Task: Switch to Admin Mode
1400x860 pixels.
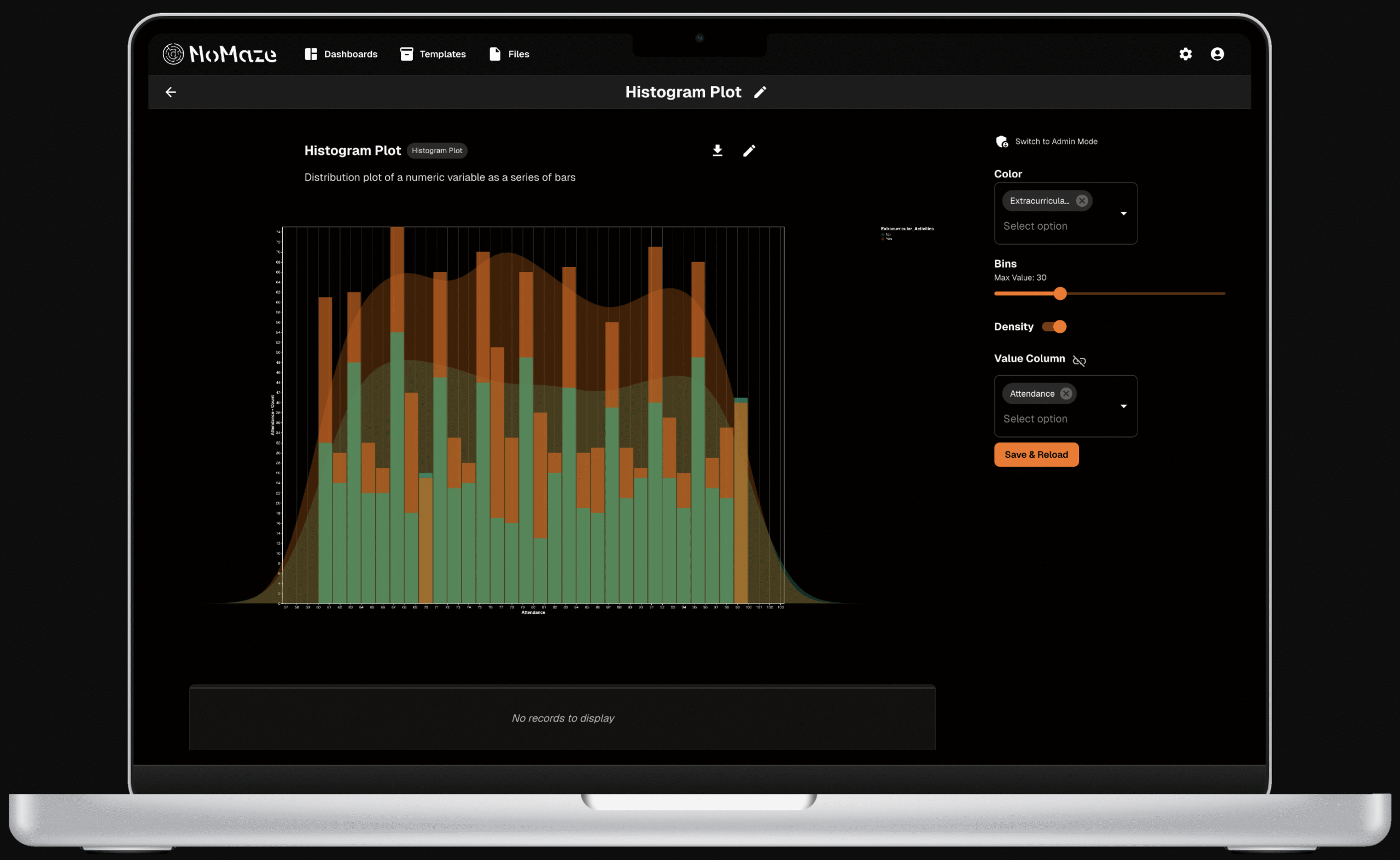Action: click(x=1047, y=142)
